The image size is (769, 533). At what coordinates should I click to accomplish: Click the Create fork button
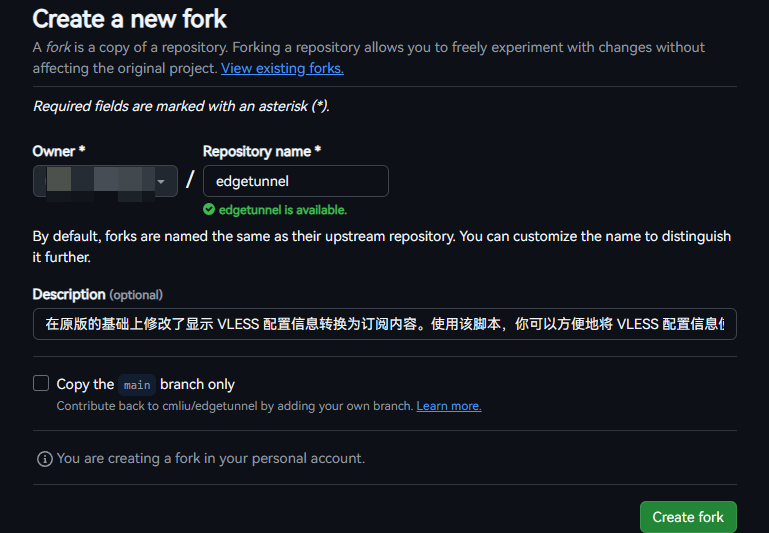(688, 517)
